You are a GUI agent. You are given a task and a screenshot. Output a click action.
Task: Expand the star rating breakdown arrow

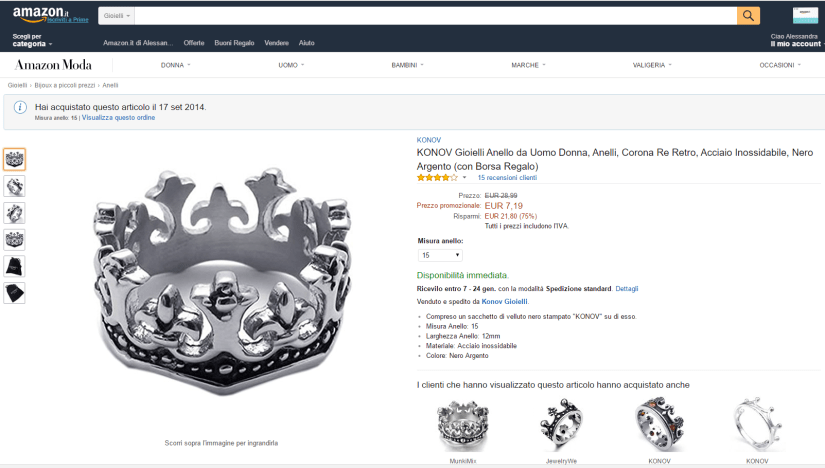tap(465, 178)
